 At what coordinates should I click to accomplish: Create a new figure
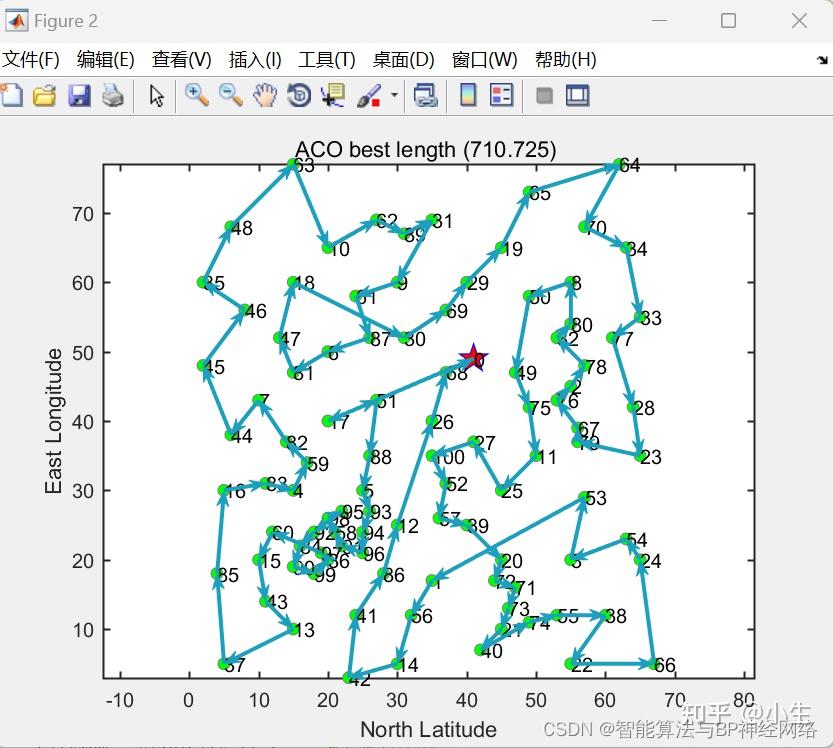click(13, 96)
